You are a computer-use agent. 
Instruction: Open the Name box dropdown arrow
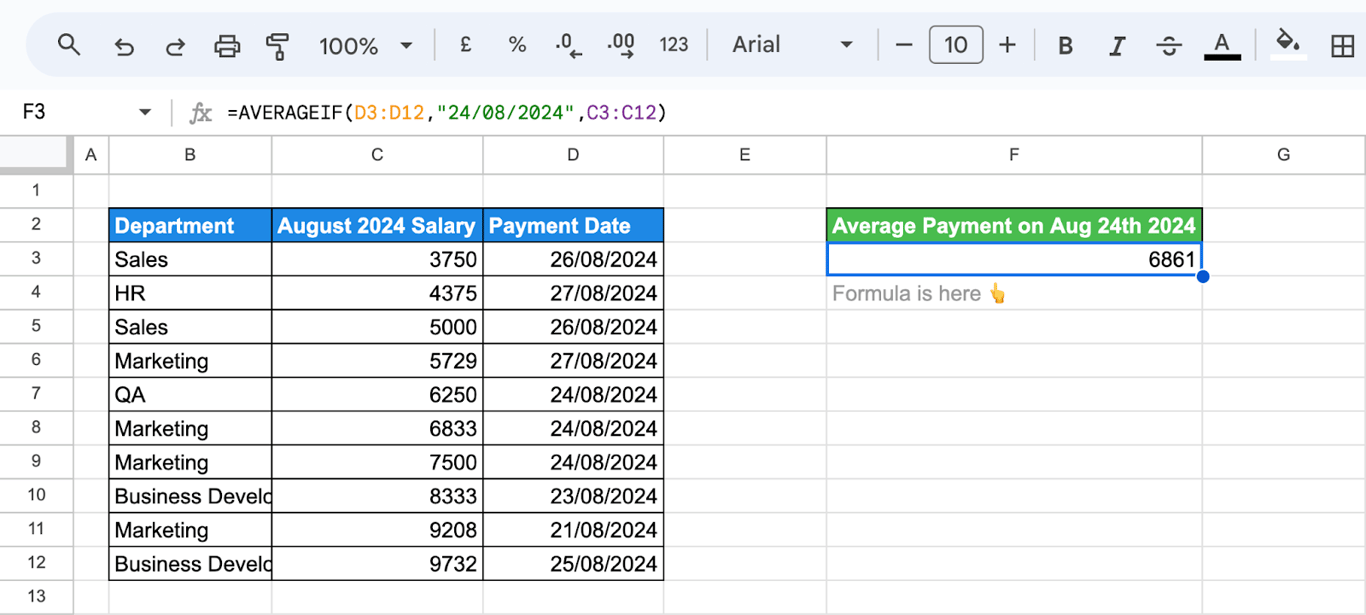pos(145,112)
